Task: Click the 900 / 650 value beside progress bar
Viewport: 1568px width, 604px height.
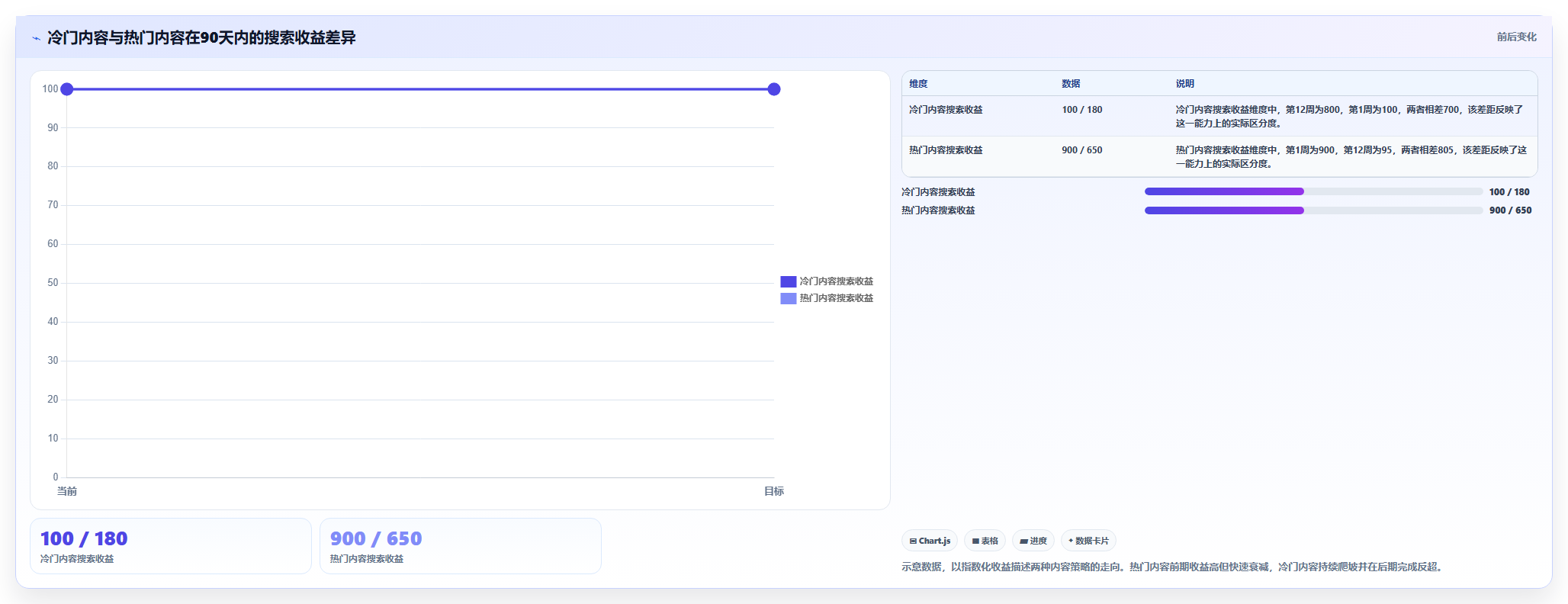Action: [x=1510, y=210]
